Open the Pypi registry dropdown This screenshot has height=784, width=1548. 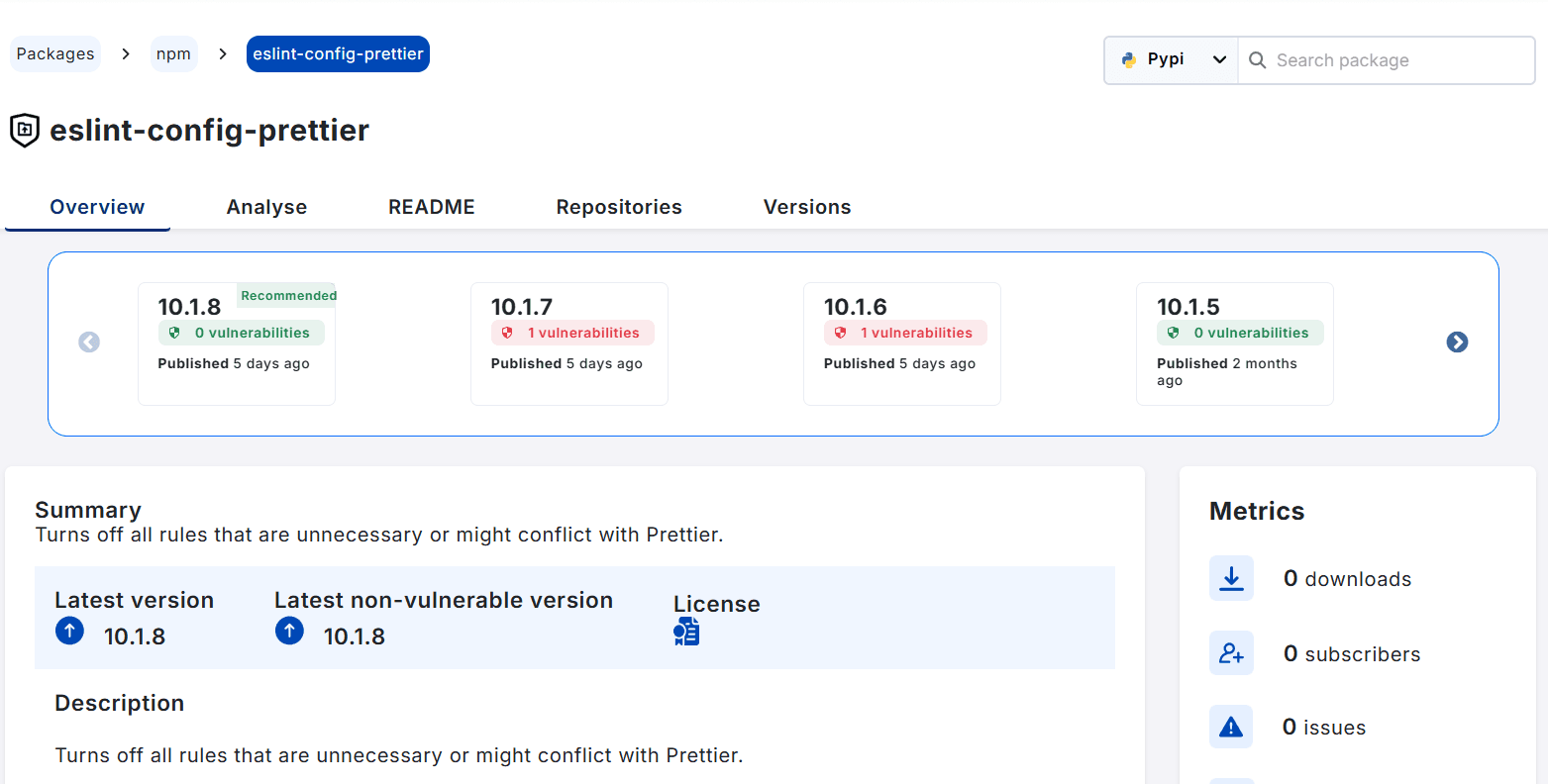(x=1172, y=60)
